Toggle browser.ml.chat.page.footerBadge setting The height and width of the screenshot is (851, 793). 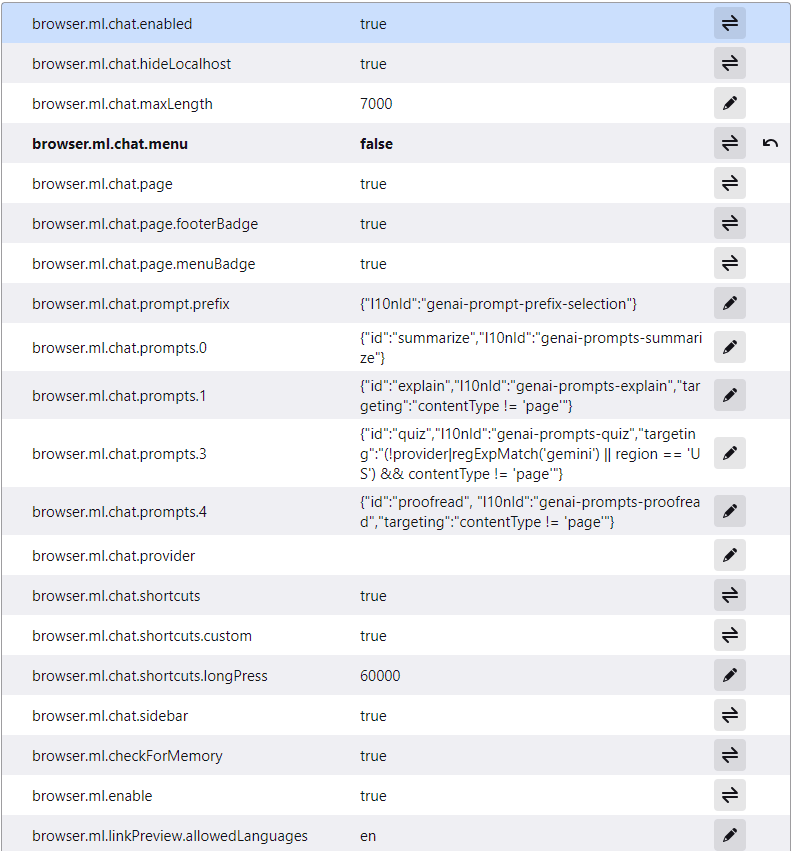pyautogui.click(x=730, y=224)
